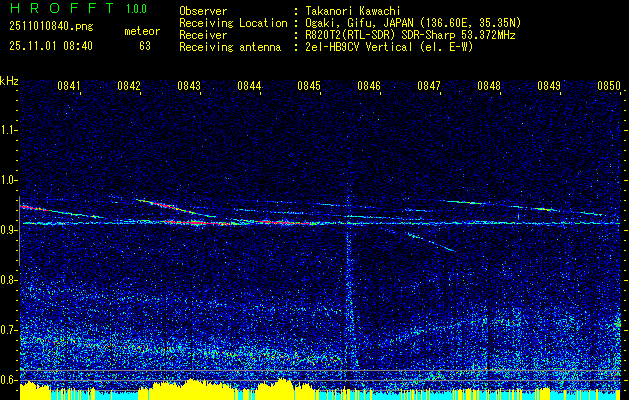This screenshot has width=629, height=400.
Task: Click the 0.7 kHz axis label
Action: (8, 330)
